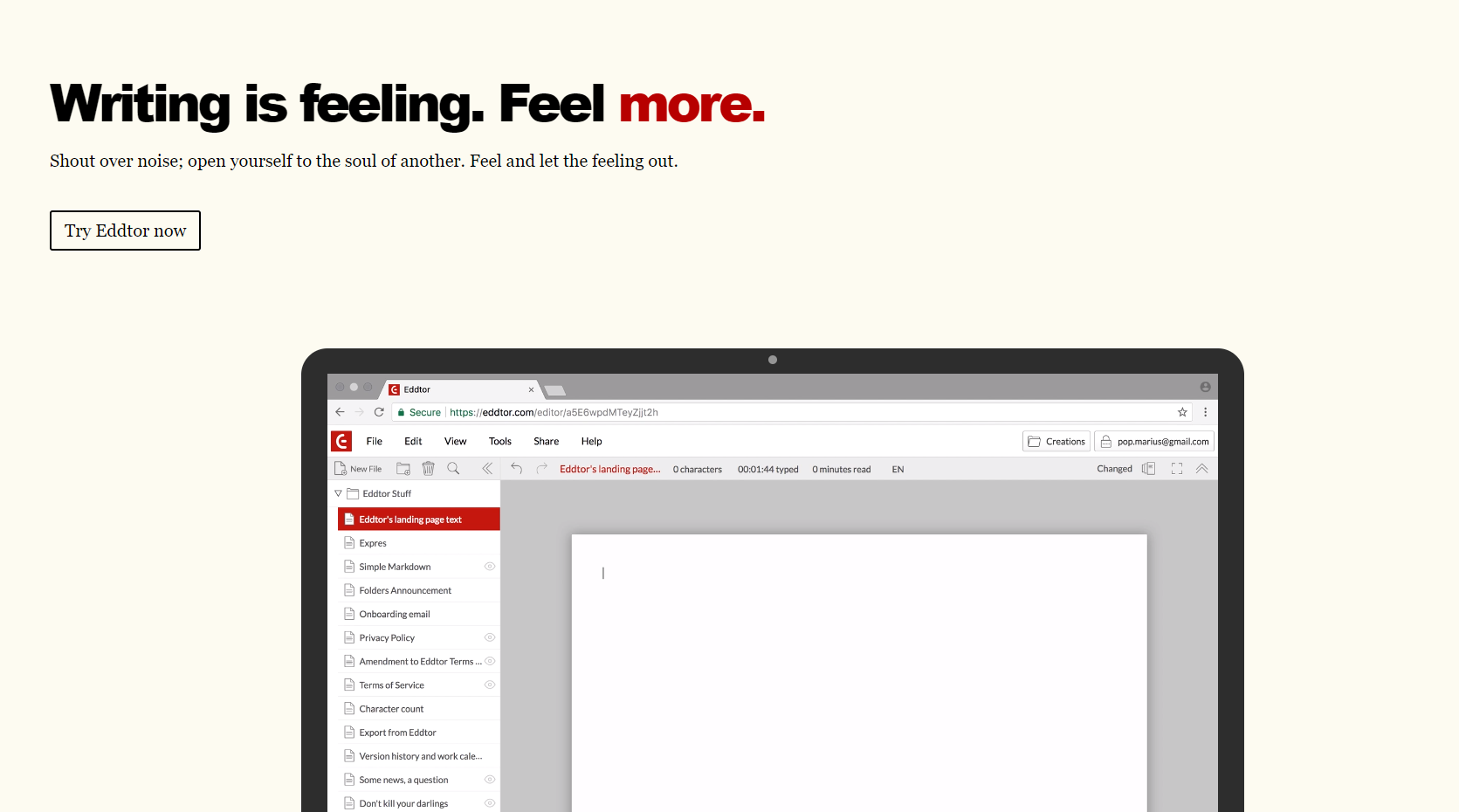The height and width of the screenshot is (812, 1459).
Task: Create a New File from the toolbar
Action: [x=358, y=469]
